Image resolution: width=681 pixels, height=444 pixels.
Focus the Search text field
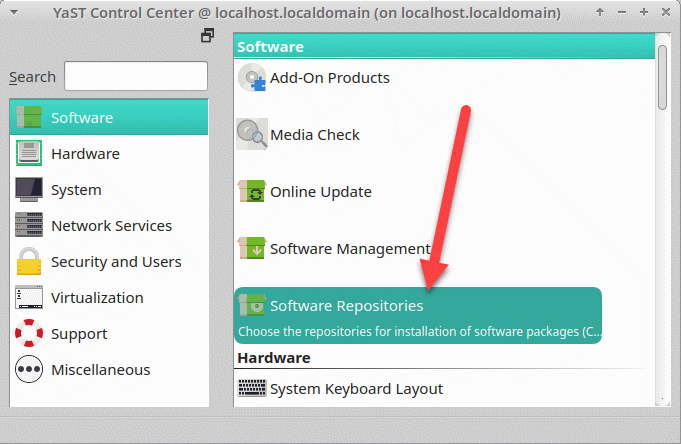[136, 76]
